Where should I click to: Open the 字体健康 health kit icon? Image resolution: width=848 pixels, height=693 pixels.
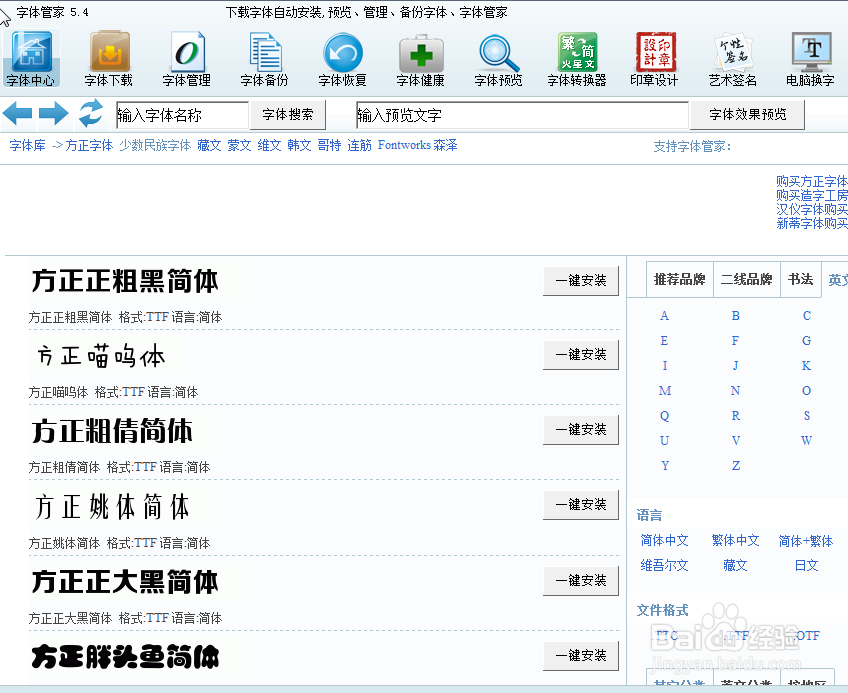coord(421,58)
